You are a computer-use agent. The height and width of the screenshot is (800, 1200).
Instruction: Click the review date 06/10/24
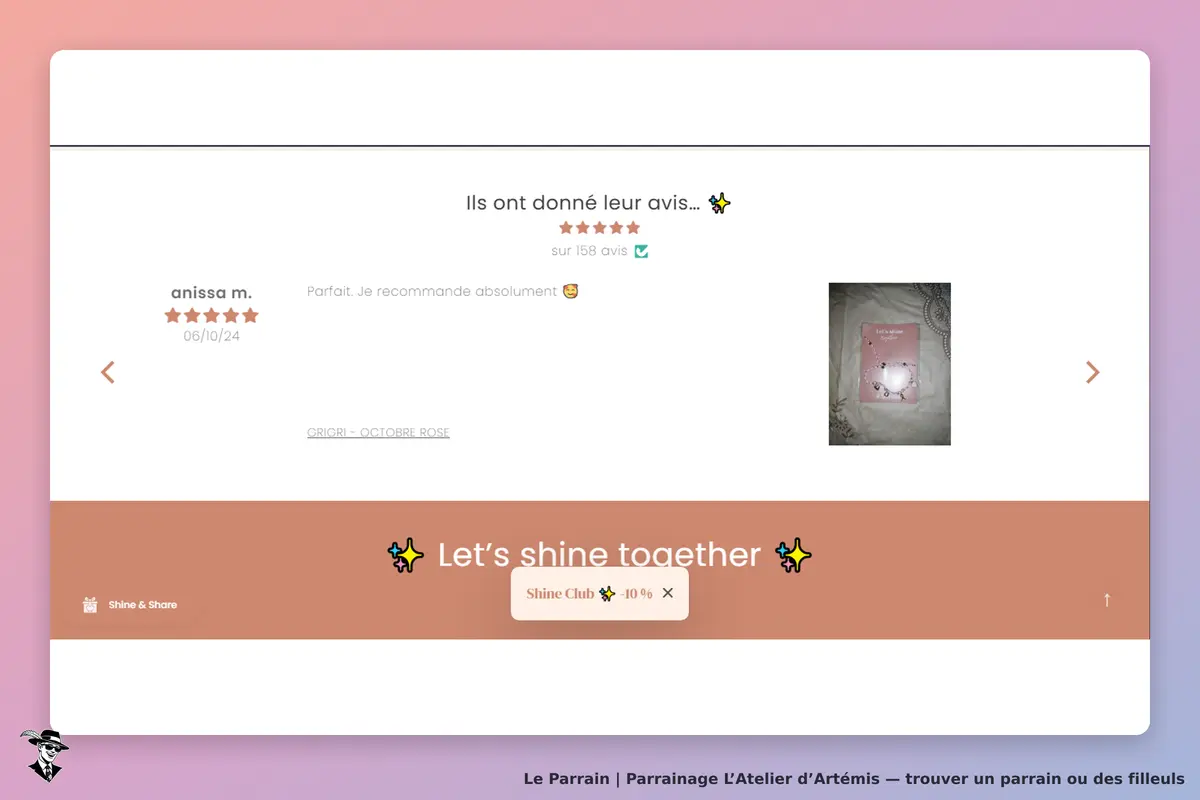[x=212, y=336]
